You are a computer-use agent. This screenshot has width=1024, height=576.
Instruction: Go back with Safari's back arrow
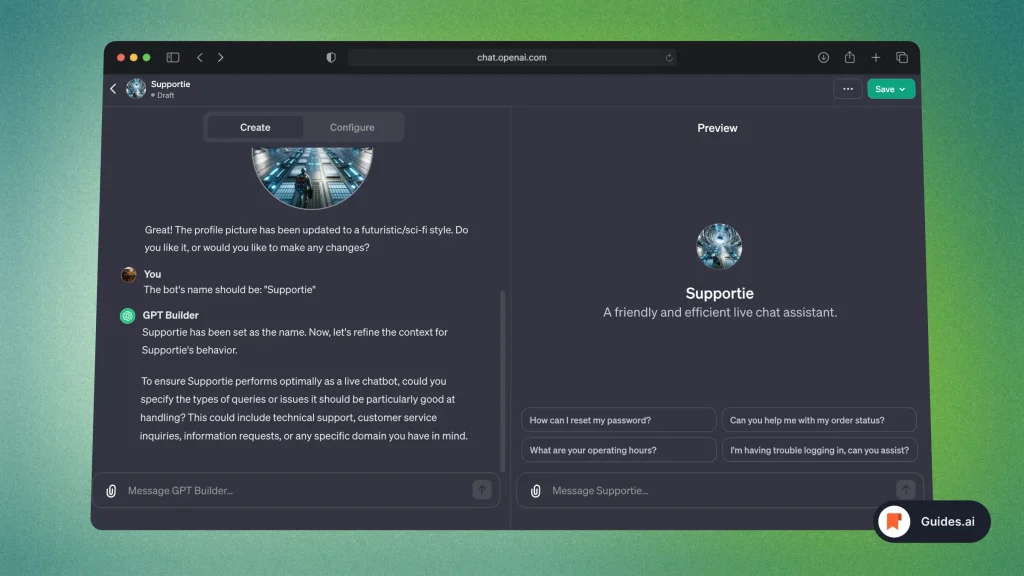pyautogui.click(x=200, y=57)
